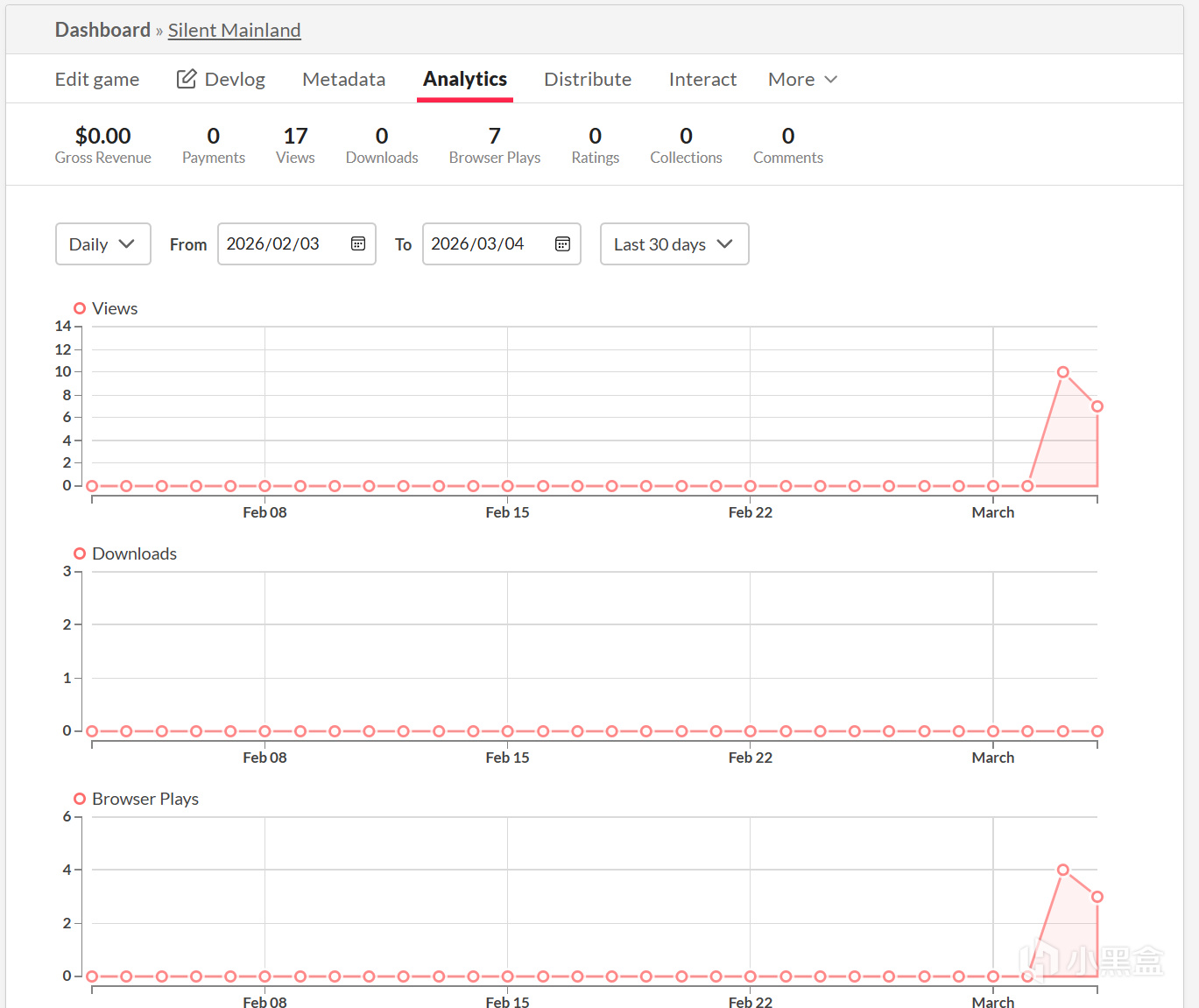Open the Silent Mainland game link
This screenshot has width=1199, height=1008.
[235, 31]
